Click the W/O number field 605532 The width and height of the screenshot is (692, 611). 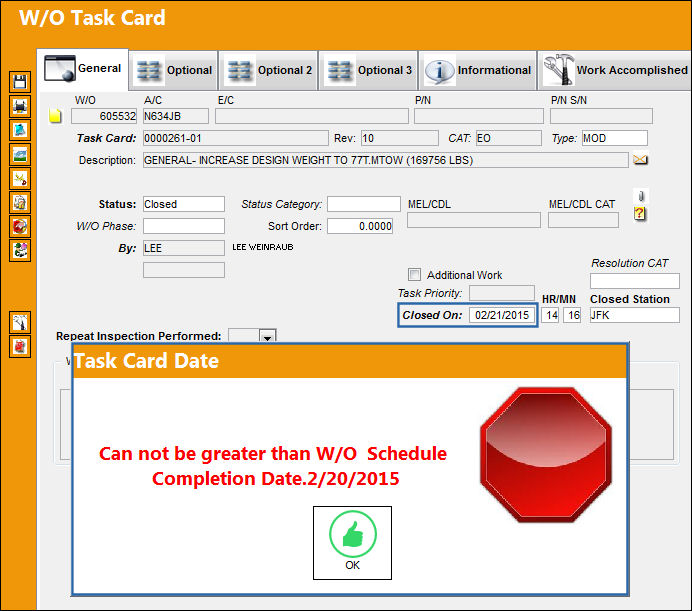(x=104, y=116)
